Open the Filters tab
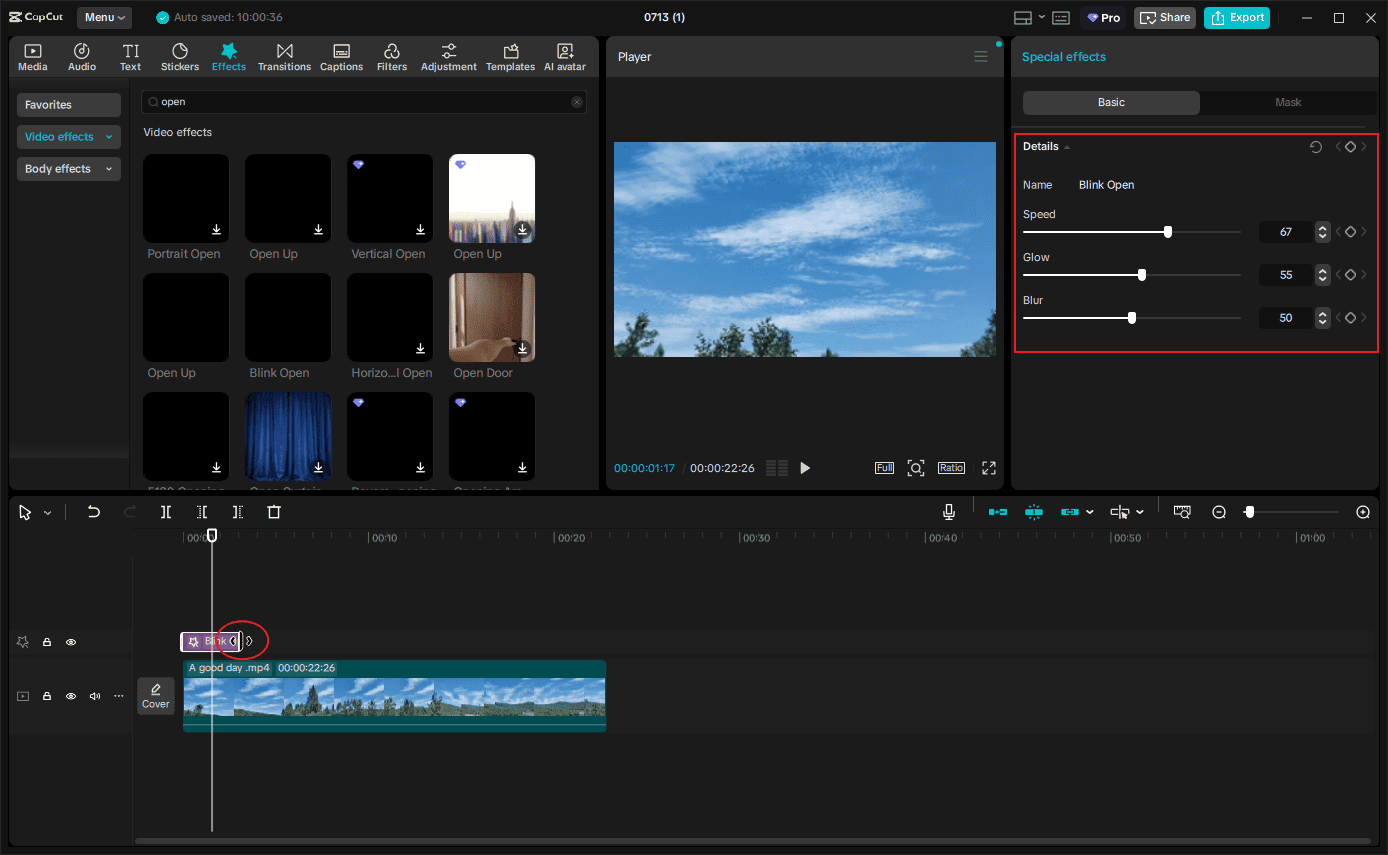 pyautogui.click(x=392, y=57)
